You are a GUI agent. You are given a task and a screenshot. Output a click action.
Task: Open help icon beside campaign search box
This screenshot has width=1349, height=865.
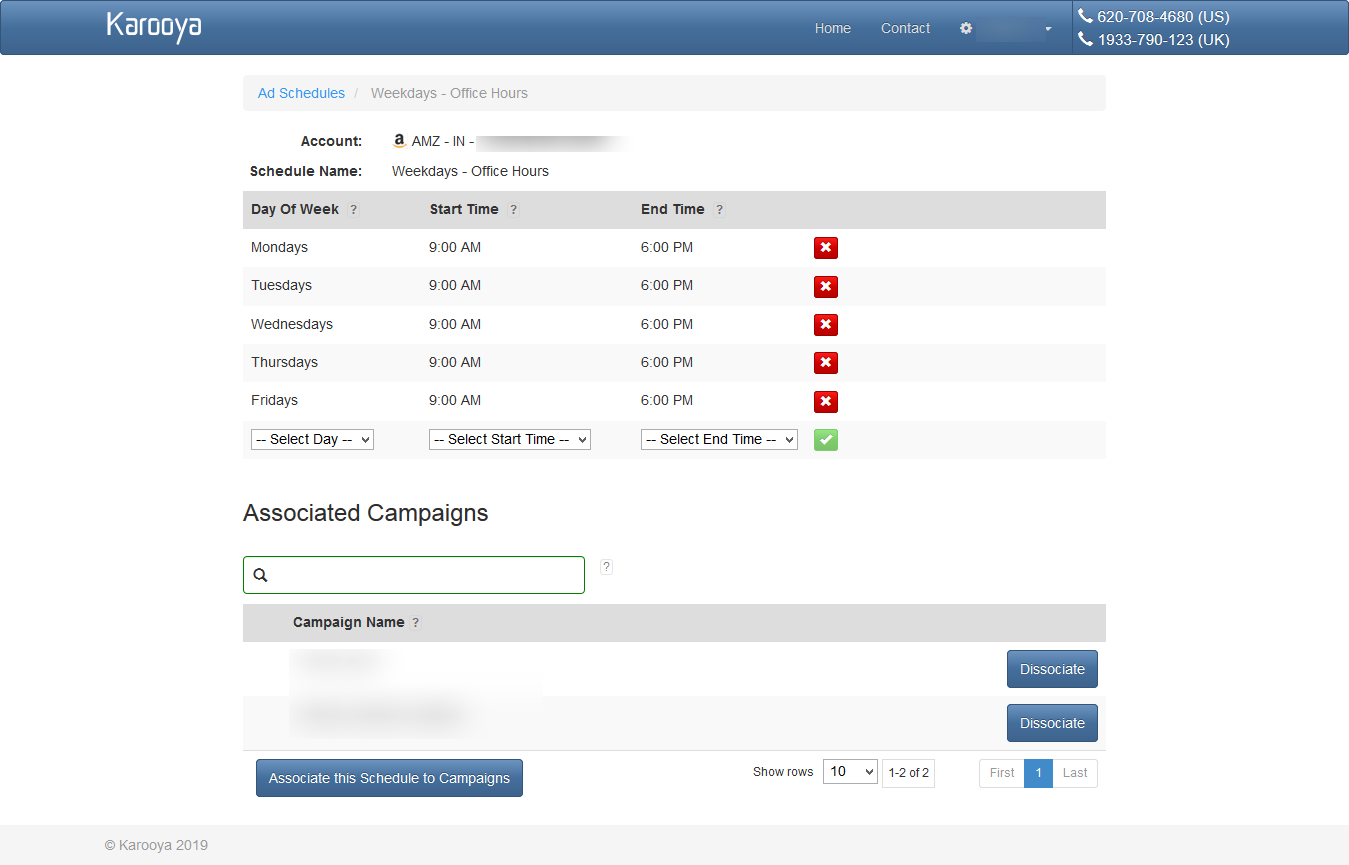(x=606, y=567)
